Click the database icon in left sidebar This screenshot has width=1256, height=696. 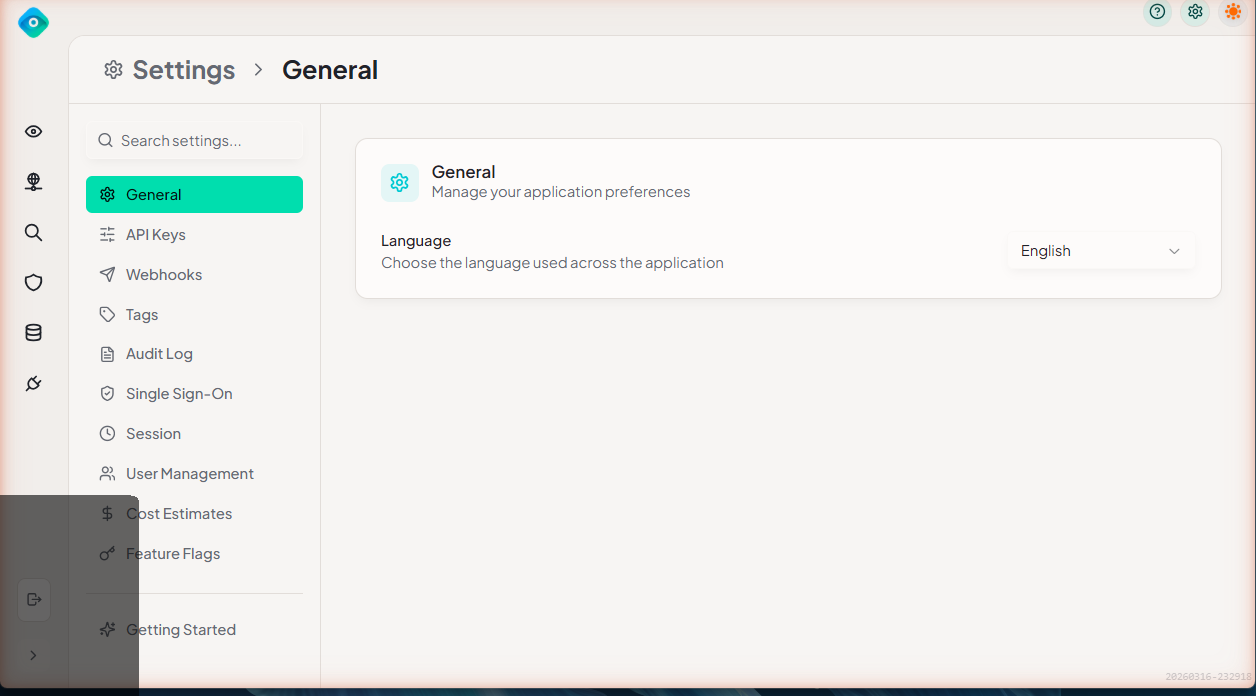[x=33, y=333]
